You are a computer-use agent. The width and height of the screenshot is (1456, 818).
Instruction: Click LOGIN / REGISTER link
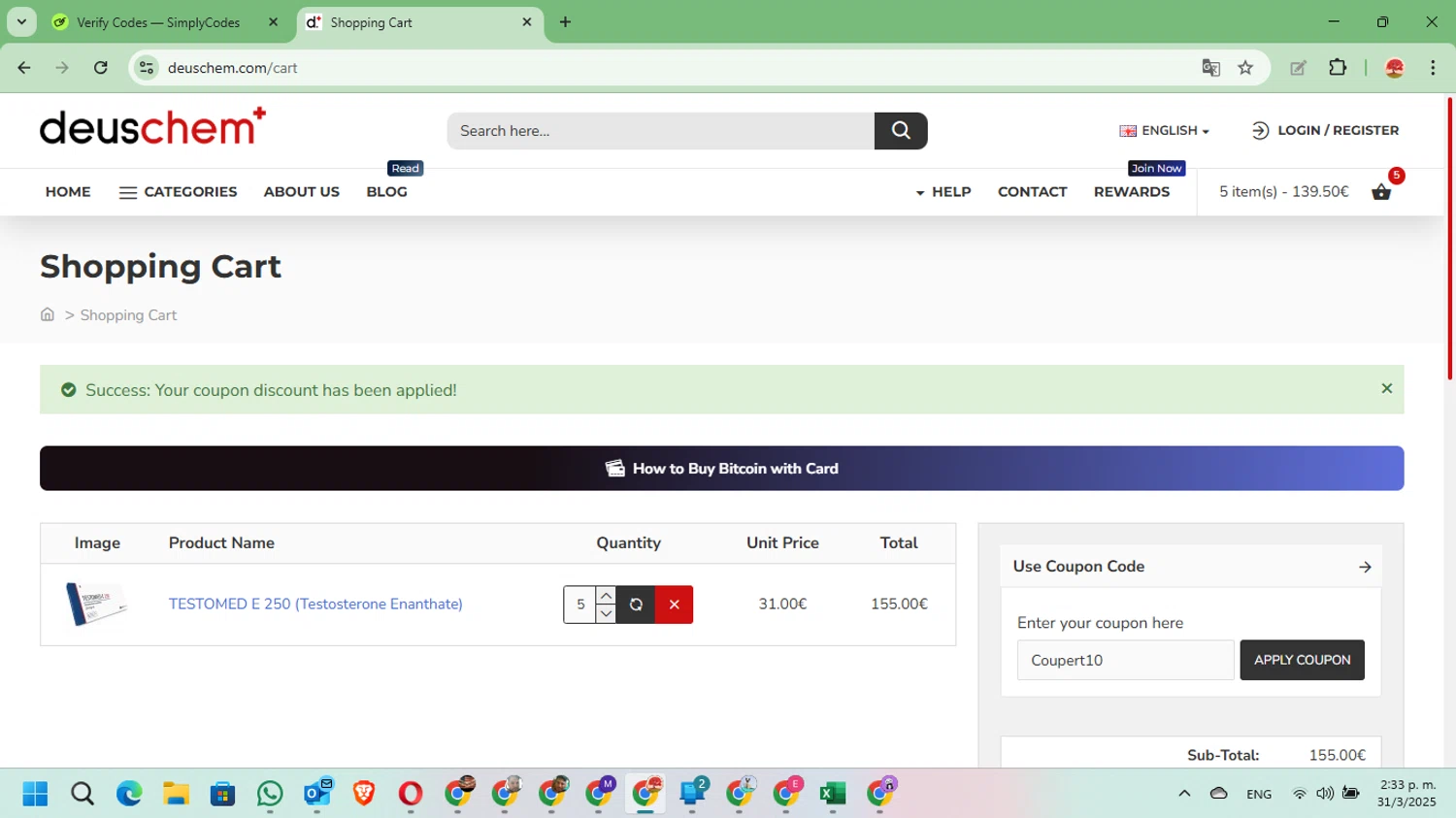pos(1325,130)
